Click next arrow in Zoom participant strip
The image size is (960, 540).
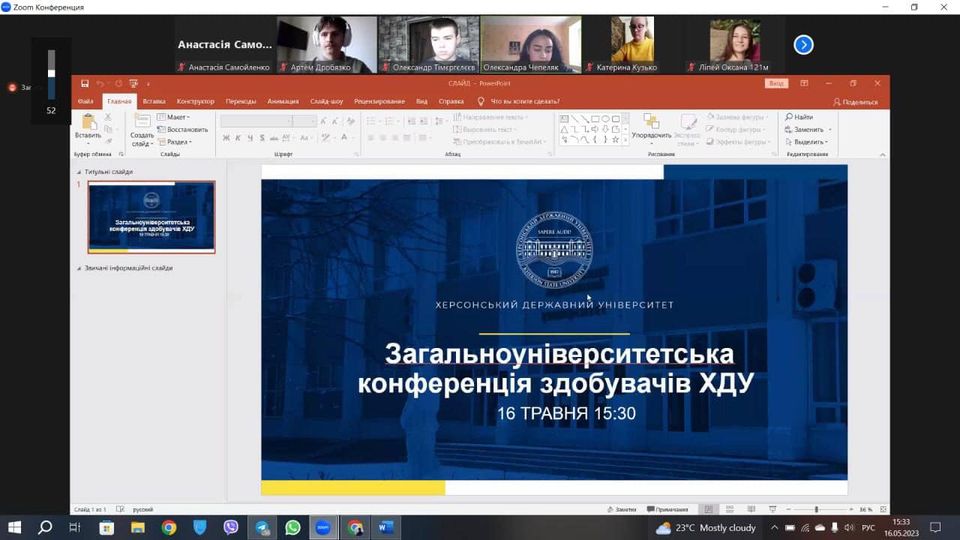coord(803,44)
